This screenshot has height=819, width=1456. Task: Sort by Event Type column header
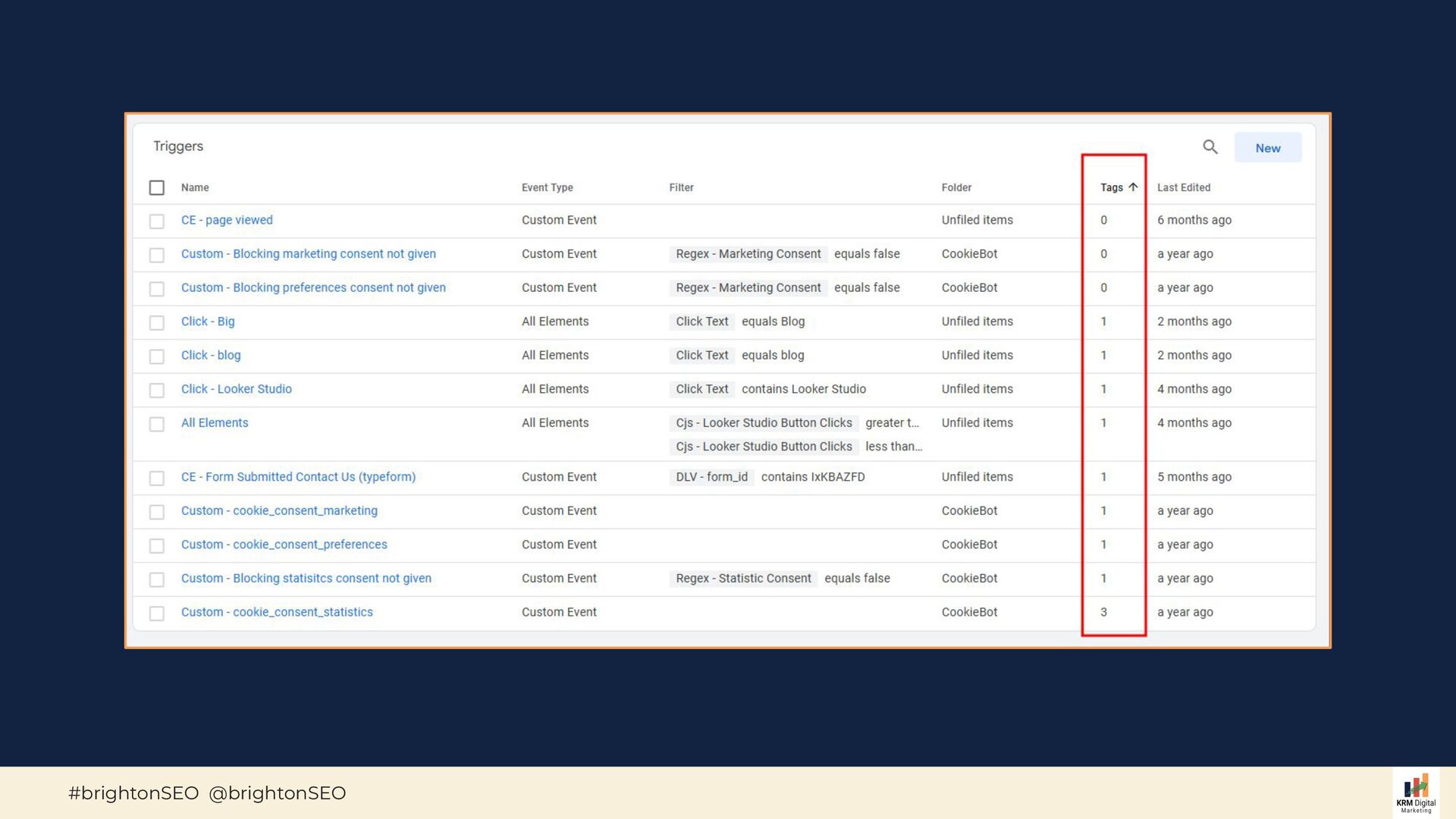tap(547, 188)
